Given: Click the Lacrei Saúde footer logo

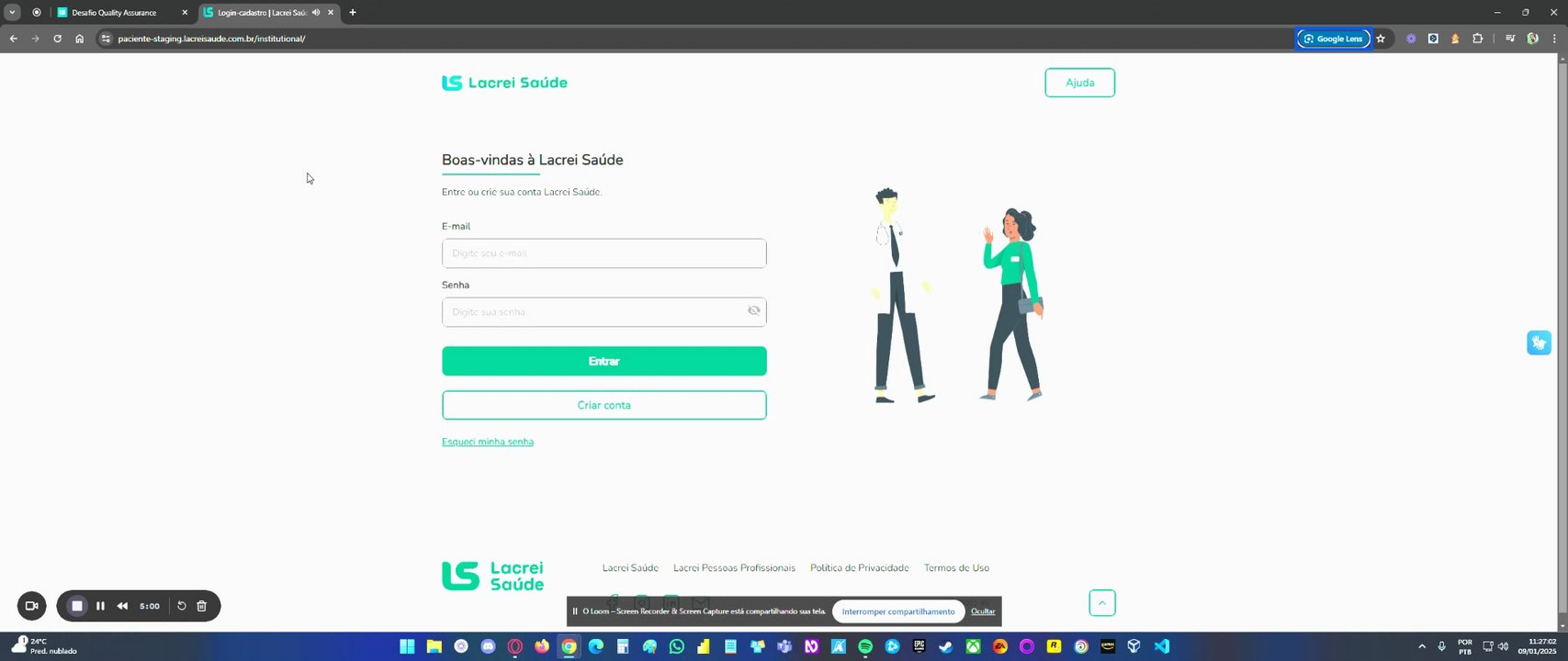Looking at the screenshot, I should coord(492,576).
